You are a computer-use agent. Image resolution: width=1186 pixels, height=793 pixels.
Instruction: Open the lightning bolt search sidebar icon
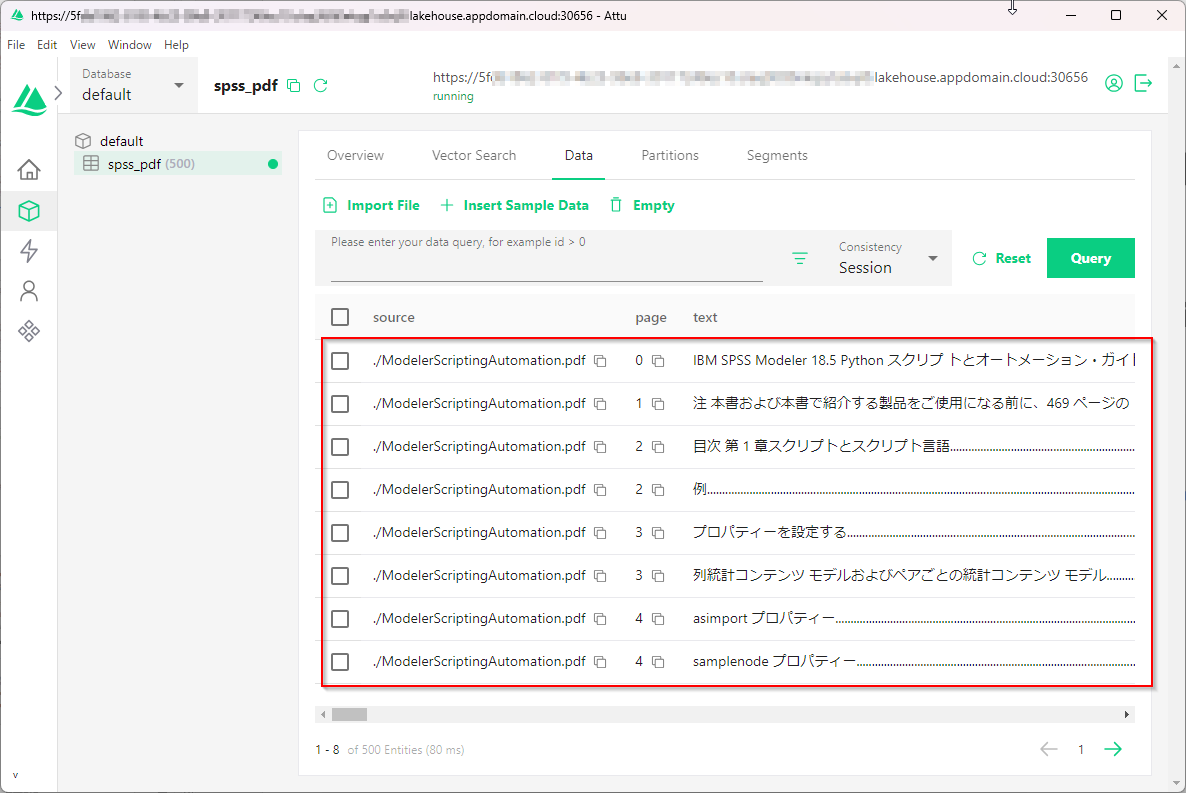click(x=29, y=250)
